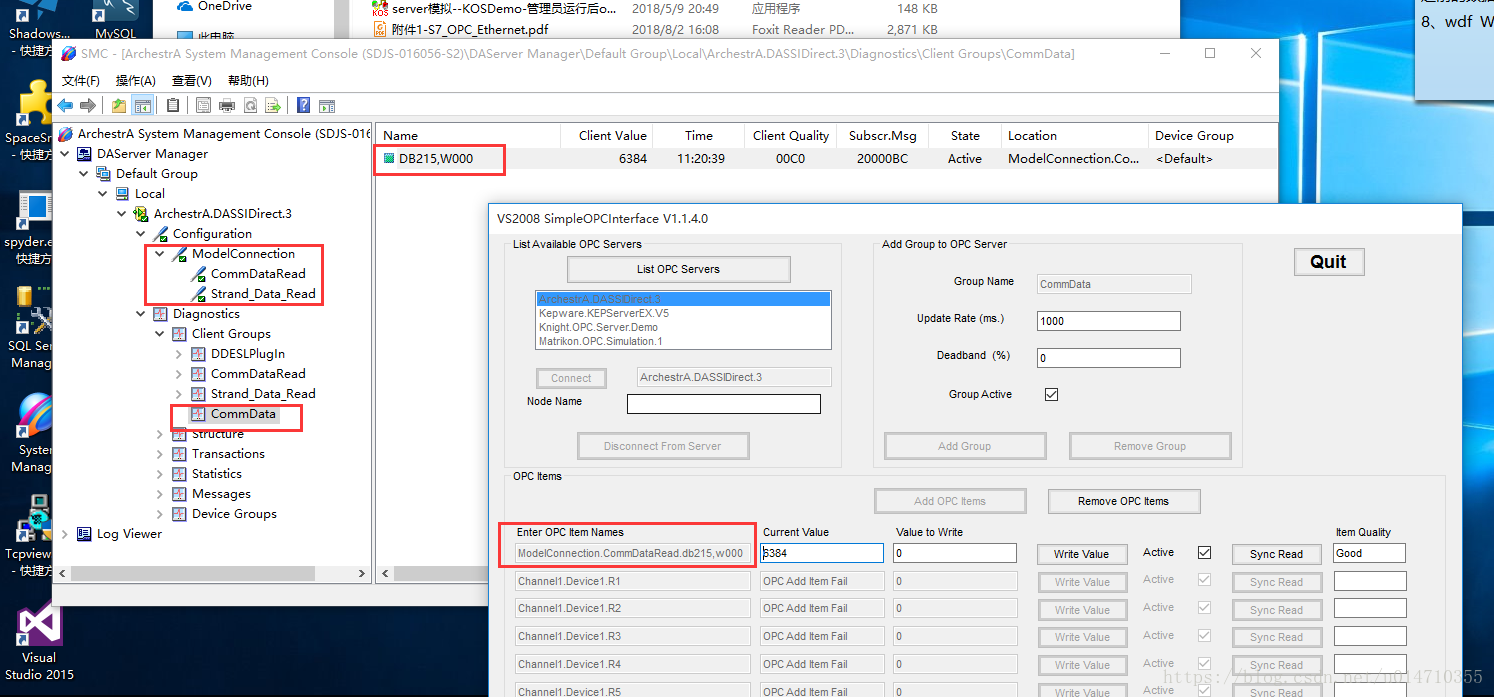Select Kepware.KEPServerEX.V5 in server list
This screenshot has height=697, width=1494.
point(604,313)
